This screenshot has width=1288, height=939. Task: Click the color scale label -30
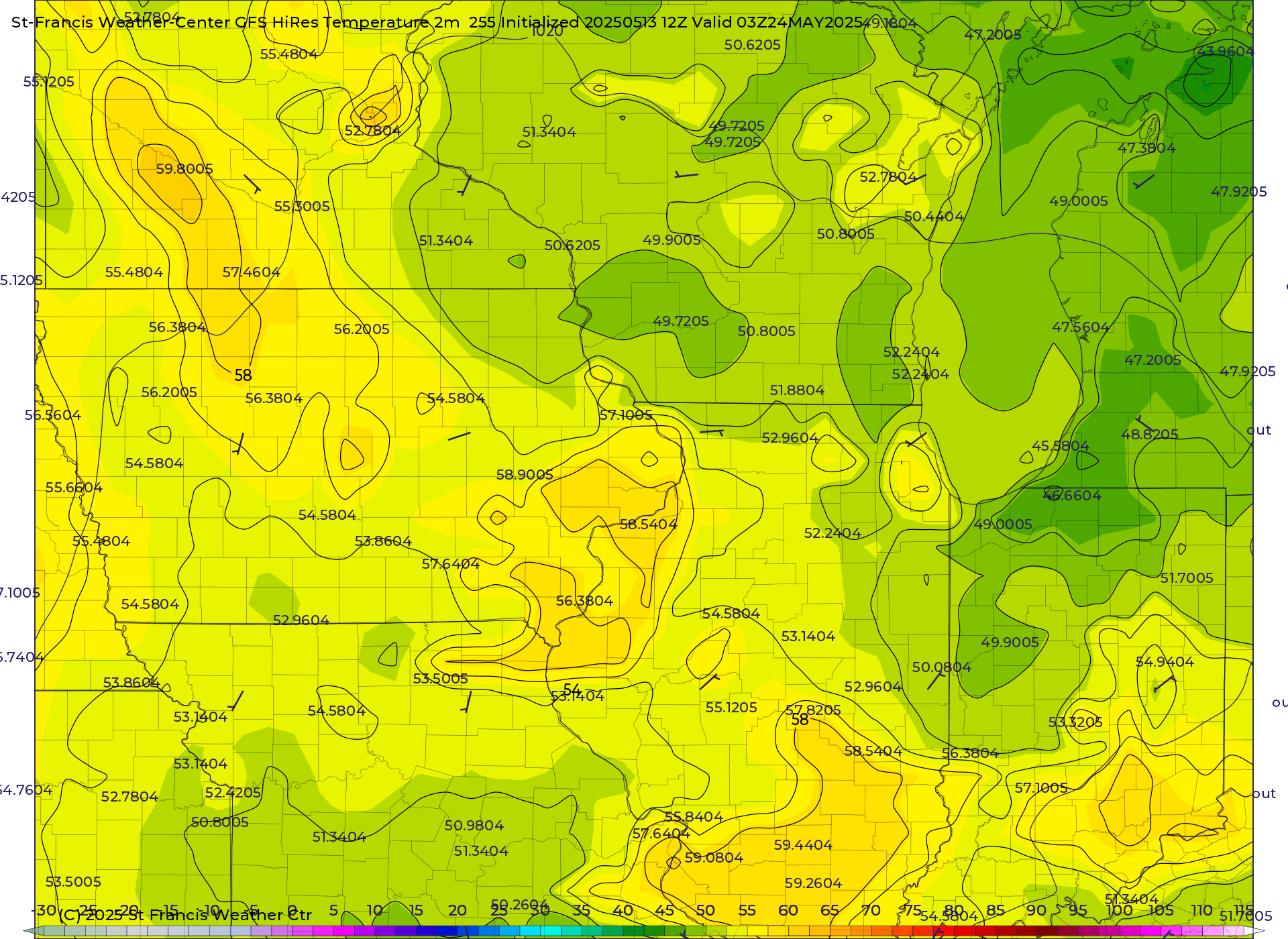(x=44, y=910)
